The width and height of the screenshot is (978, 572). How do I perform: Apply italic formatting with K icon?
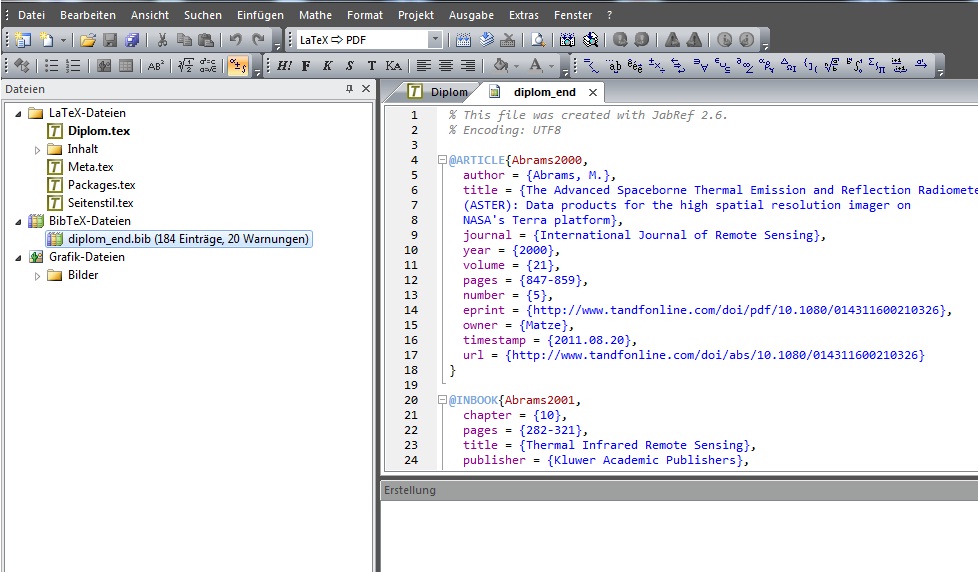coord(328,66)
